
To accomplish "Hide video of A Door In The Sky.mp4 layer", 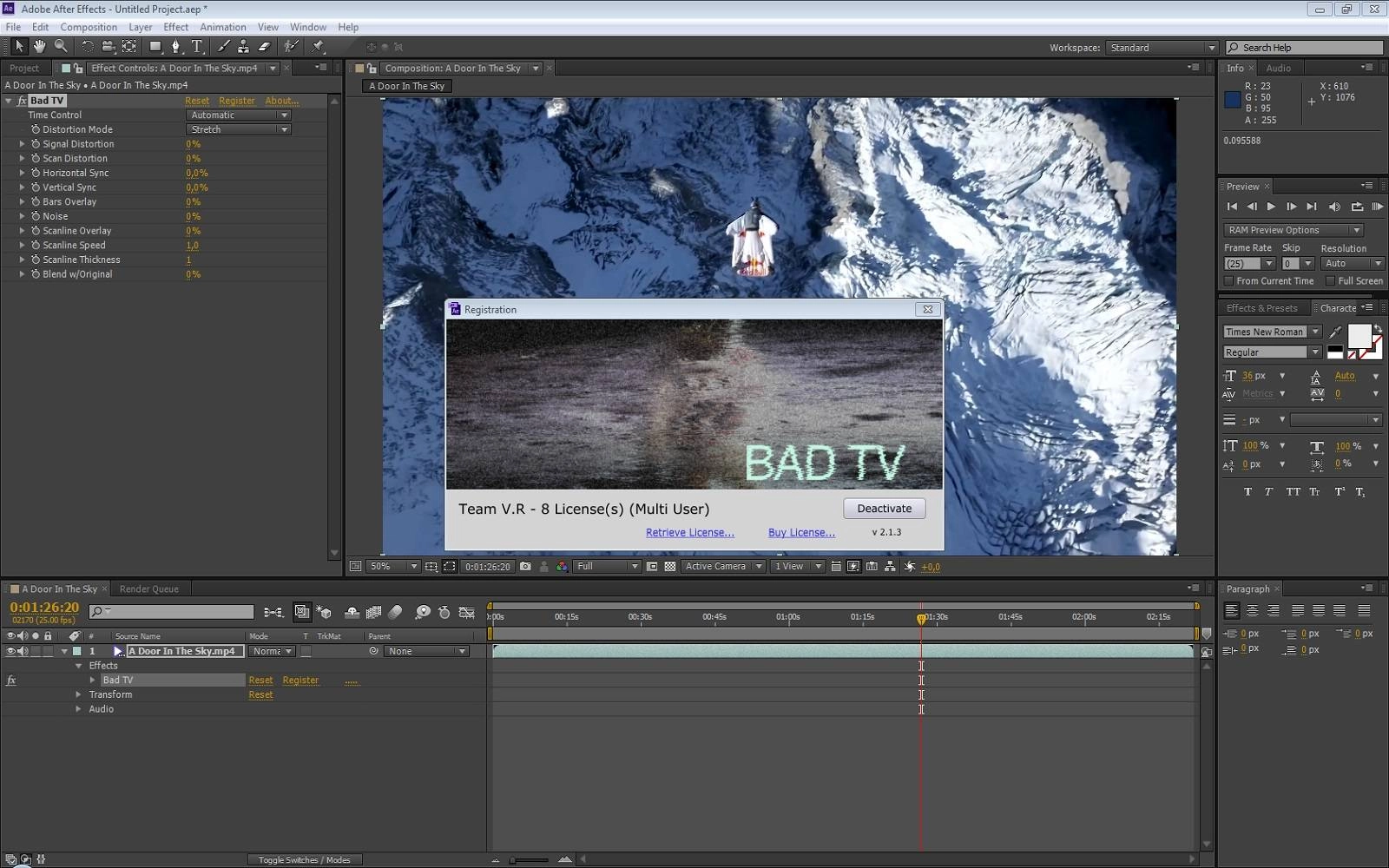I will pyautogui.click(x=10, y=651).
